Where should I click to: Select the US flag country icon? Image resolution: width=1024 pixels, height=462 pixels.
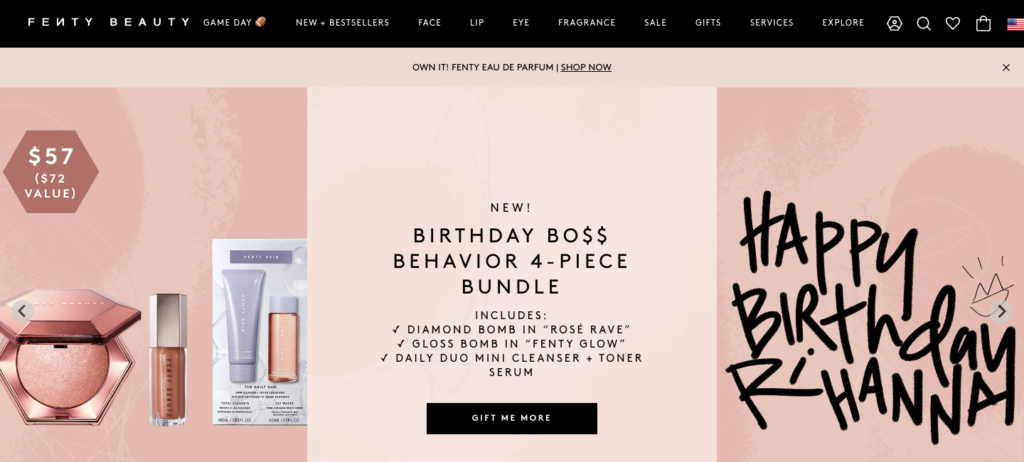[x=1016, y=24]
